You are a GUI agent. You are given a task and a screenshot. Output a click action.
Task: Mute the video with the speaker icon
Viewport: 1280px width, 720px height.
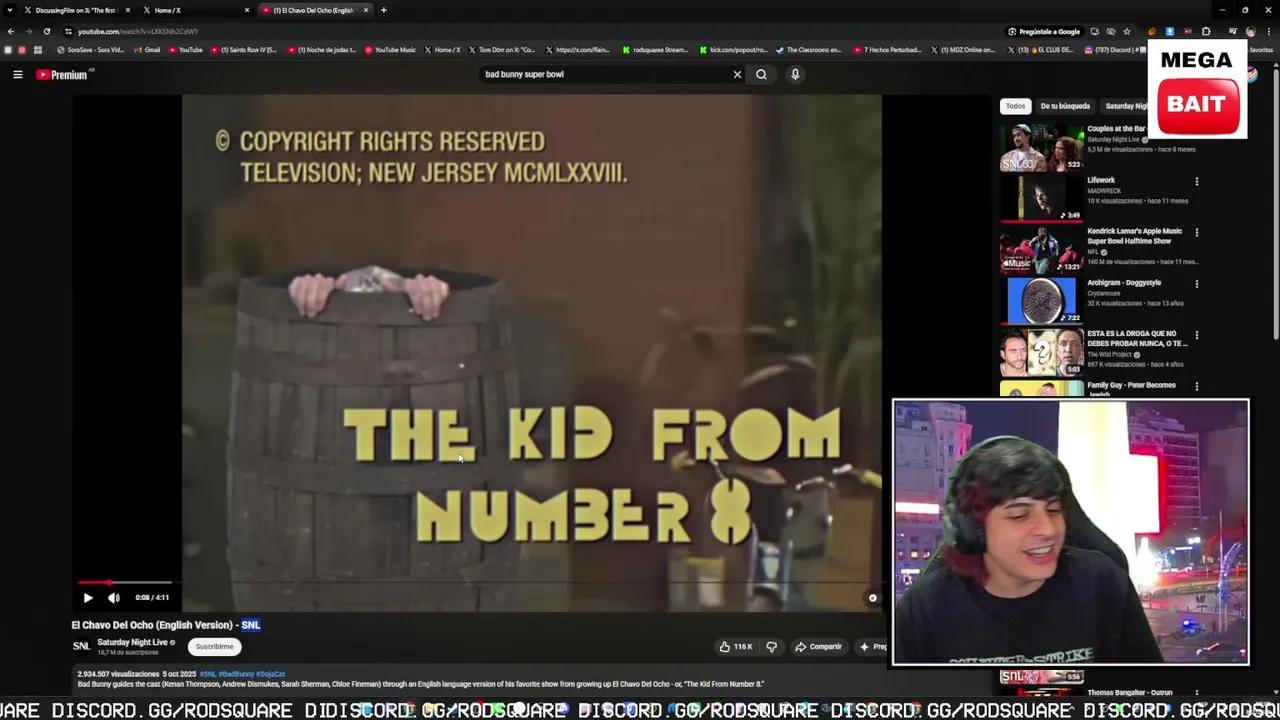114,598
